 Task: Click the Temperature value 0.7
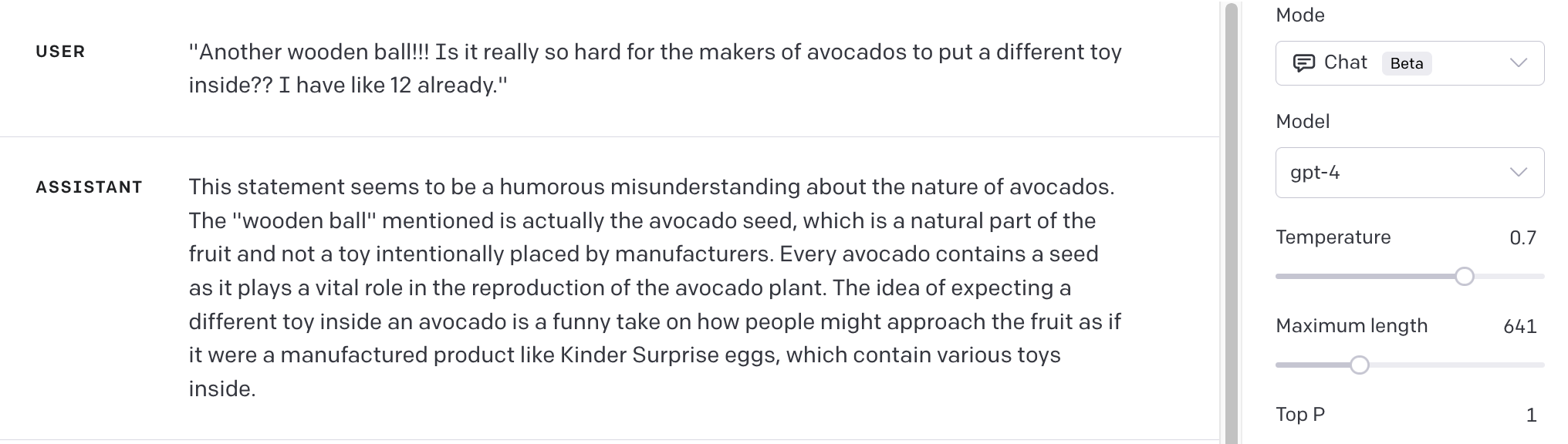[1522, 238]
